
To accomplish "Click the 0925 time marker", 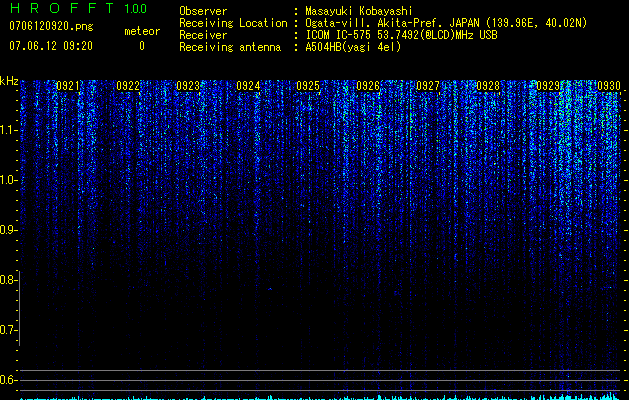I will pyautogui.click(x=308, y=86).
